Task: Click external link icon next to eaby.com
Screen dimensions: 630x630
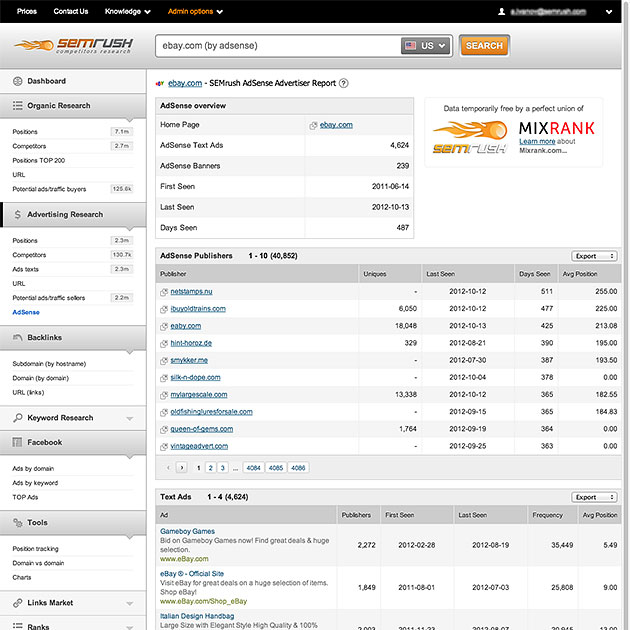Action: (x=164, y=327)
